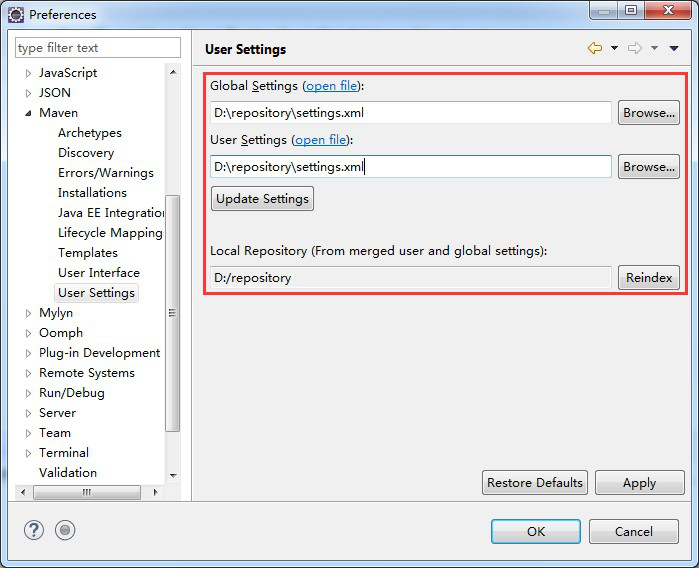This screenshot has width=699, height=568.
Task: Open the forward history dropdown arrow
Action: (x=654, y=48)
